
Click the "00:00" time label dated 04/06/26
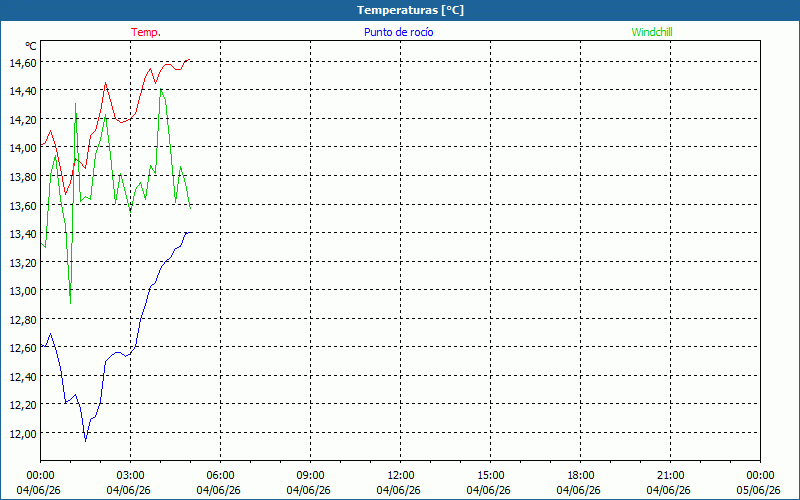click(40, 476)
